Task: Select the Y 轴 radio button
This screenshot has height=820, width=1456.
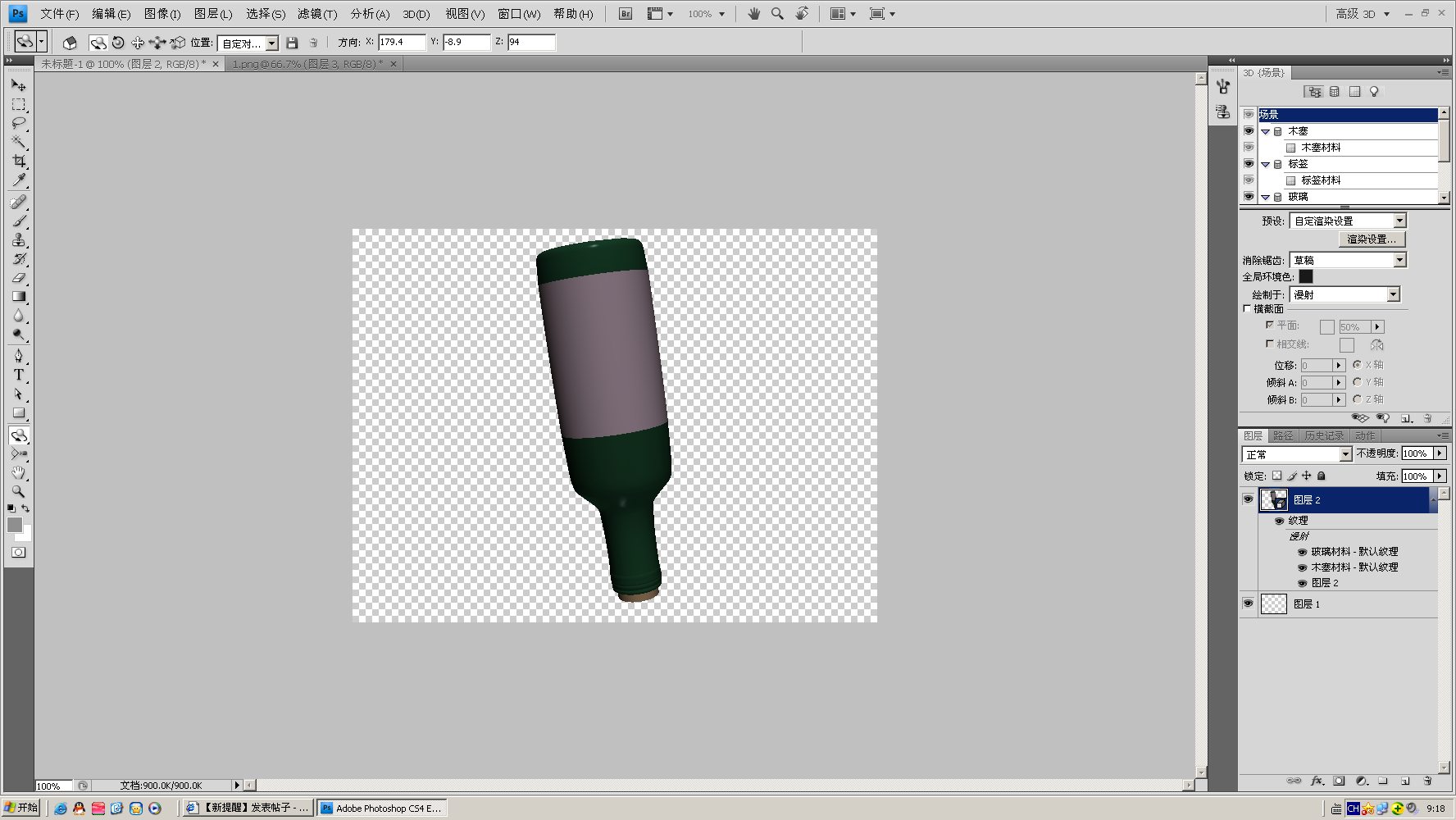Action: pos(1357,382)
